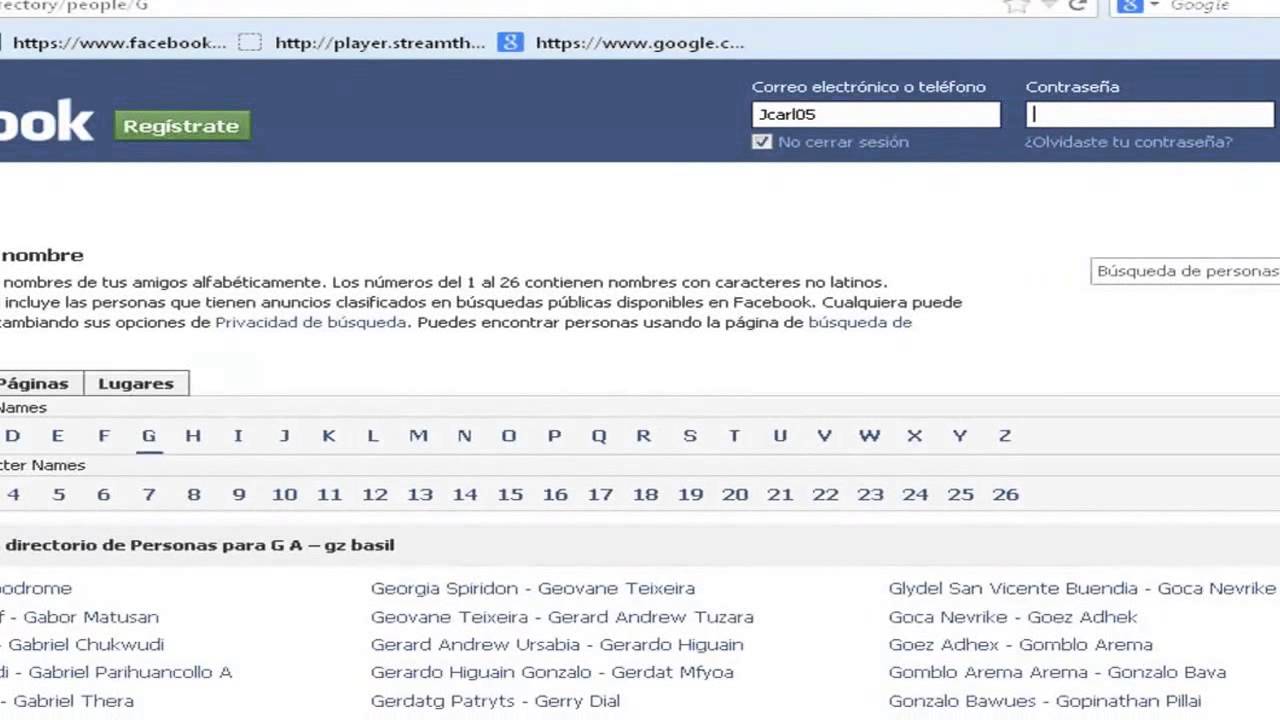Select letter N in alphabet index
Screen dimensions: 1280x720
pos(464,436)
